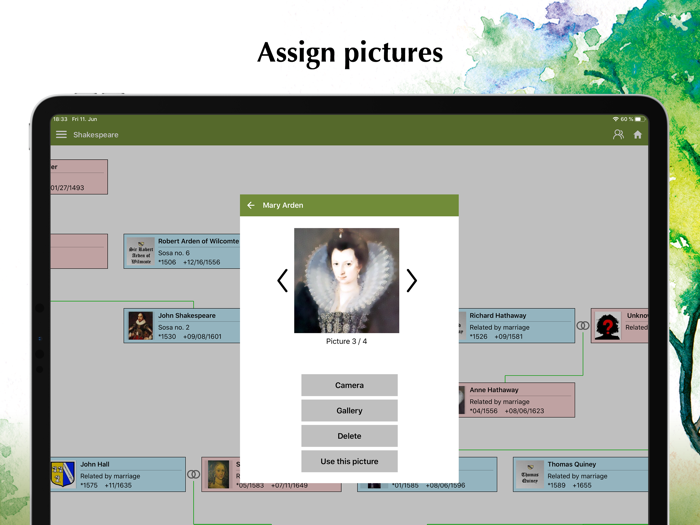This screenshot has width=700, height=525.
Task: Open the persons list icon in header
Action: (x=618, y=134)
